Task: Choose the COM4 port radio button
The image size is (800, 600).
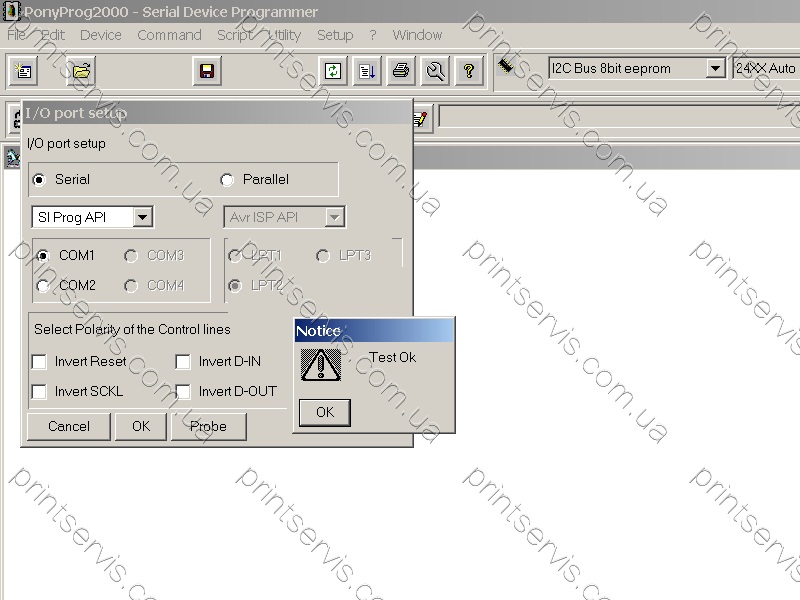Action: click(x=131, y=286)
